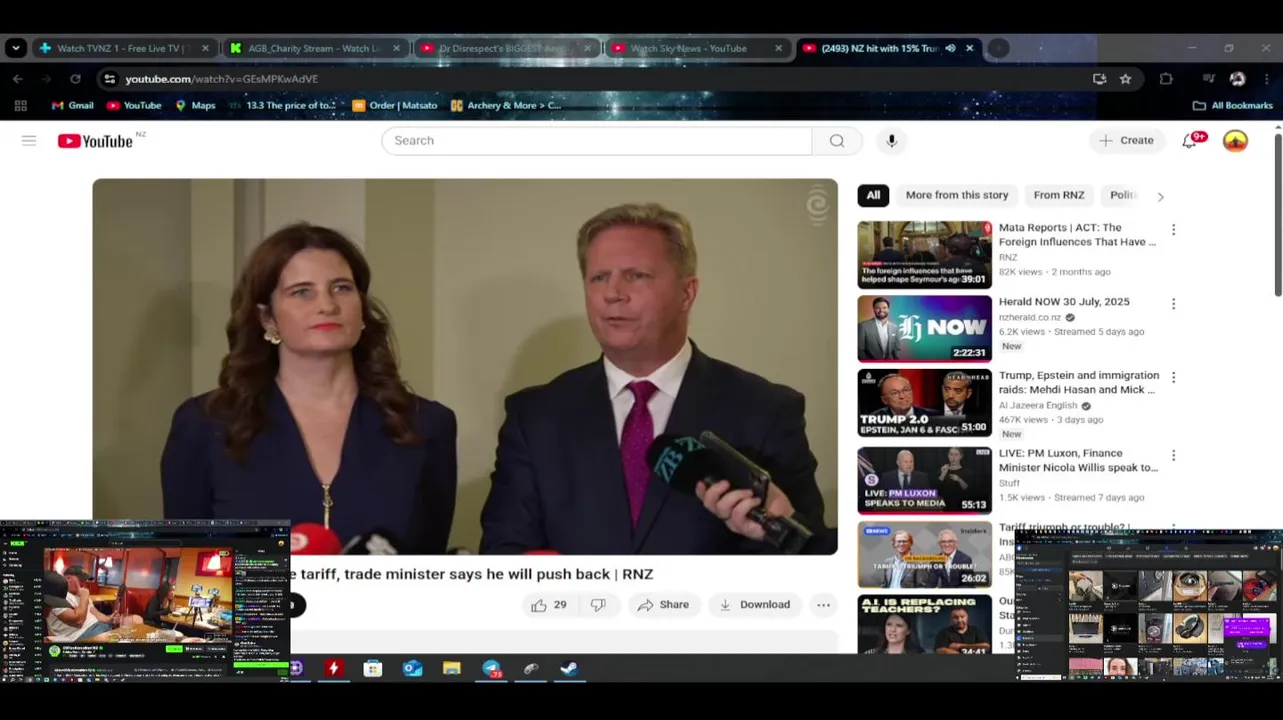Start voice search with the microphone

(x=892, y=141)
